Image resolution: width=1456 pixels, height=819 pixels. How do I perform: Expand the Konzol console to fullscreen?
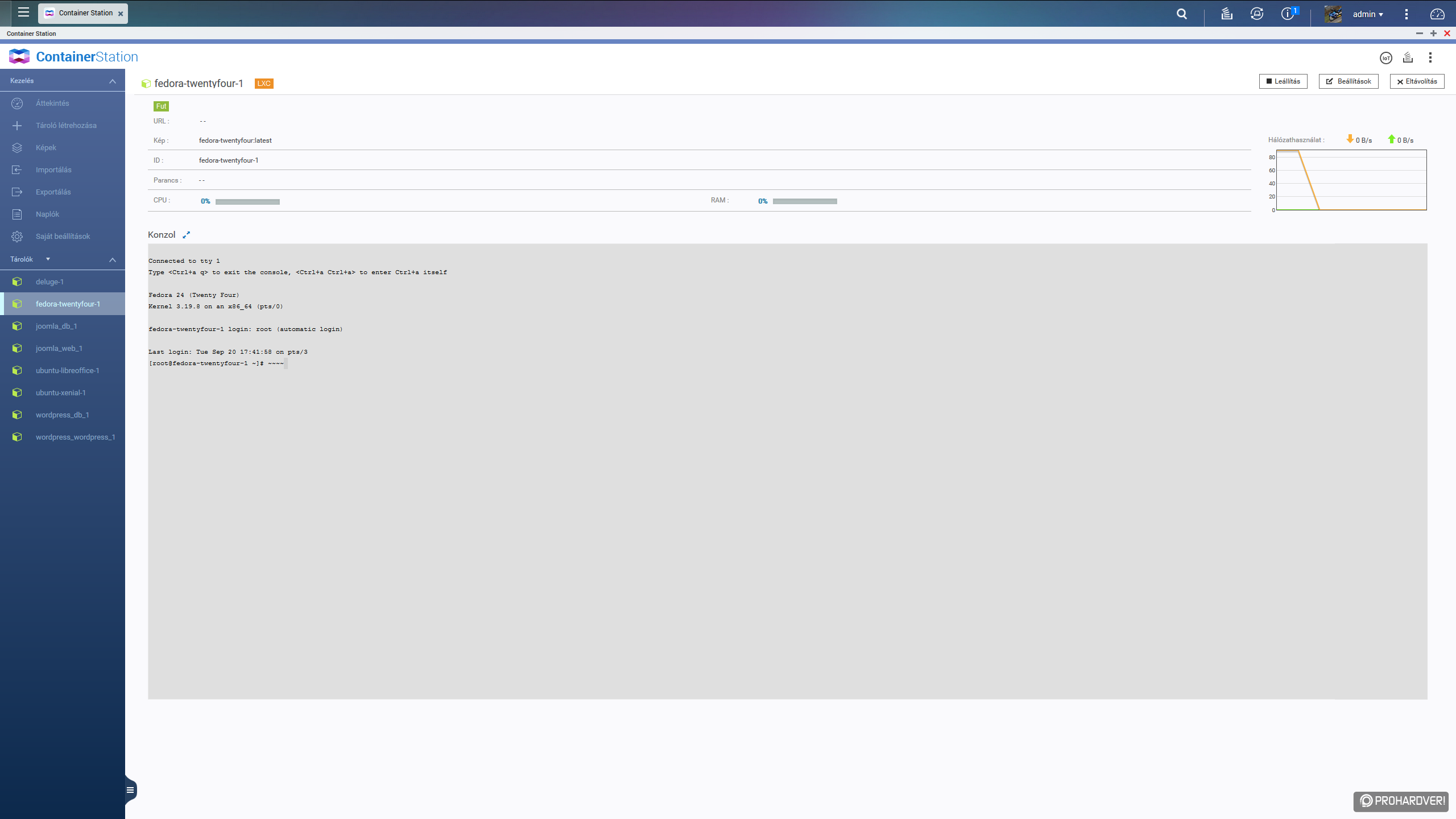coord(186,234)
